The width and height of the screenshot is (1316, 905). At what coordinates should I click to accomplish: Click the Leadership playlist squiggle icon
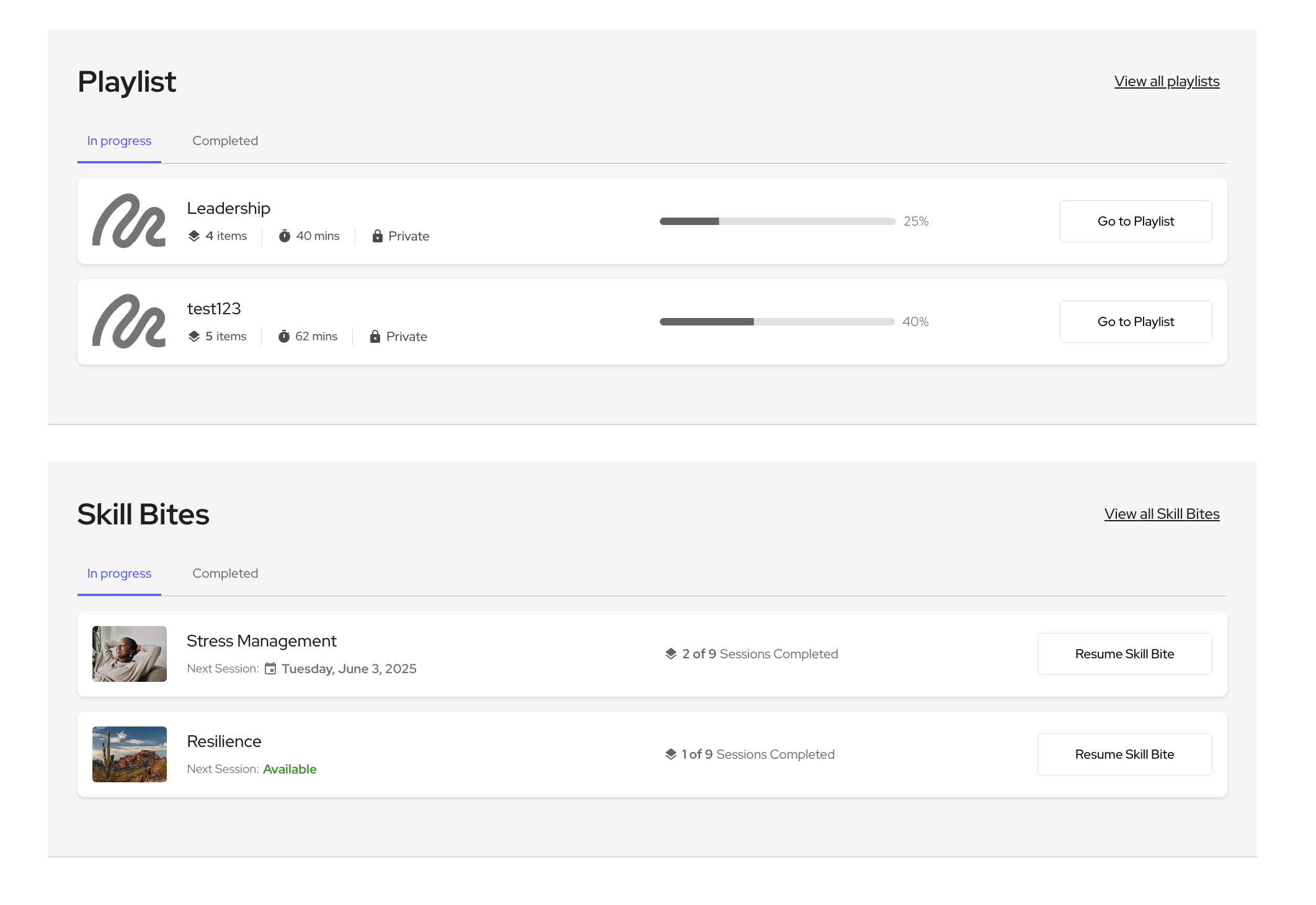point(129,221)
